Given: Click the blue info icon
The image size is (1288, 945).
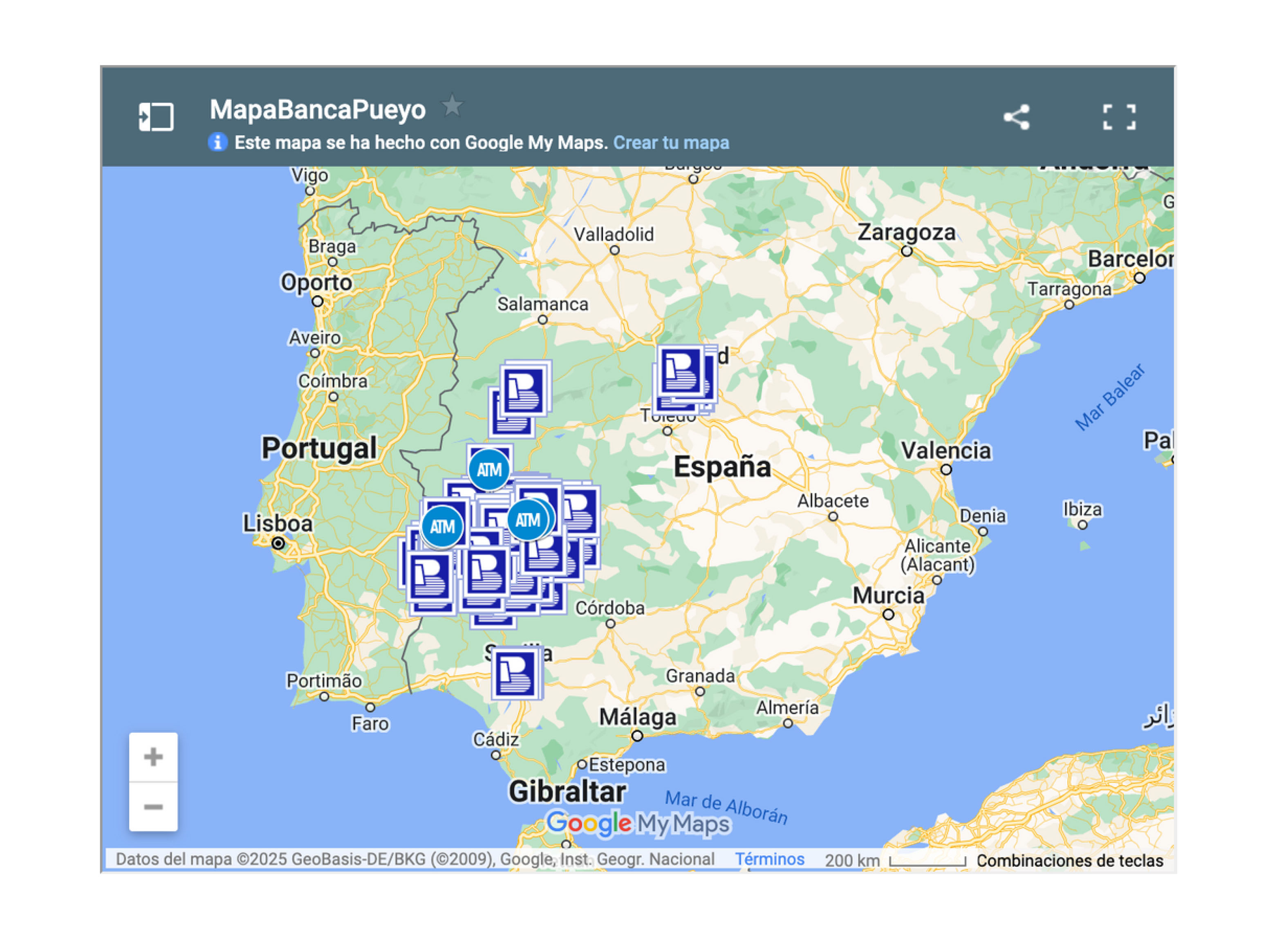Looking at the screenshot, I should pos(217,142).
